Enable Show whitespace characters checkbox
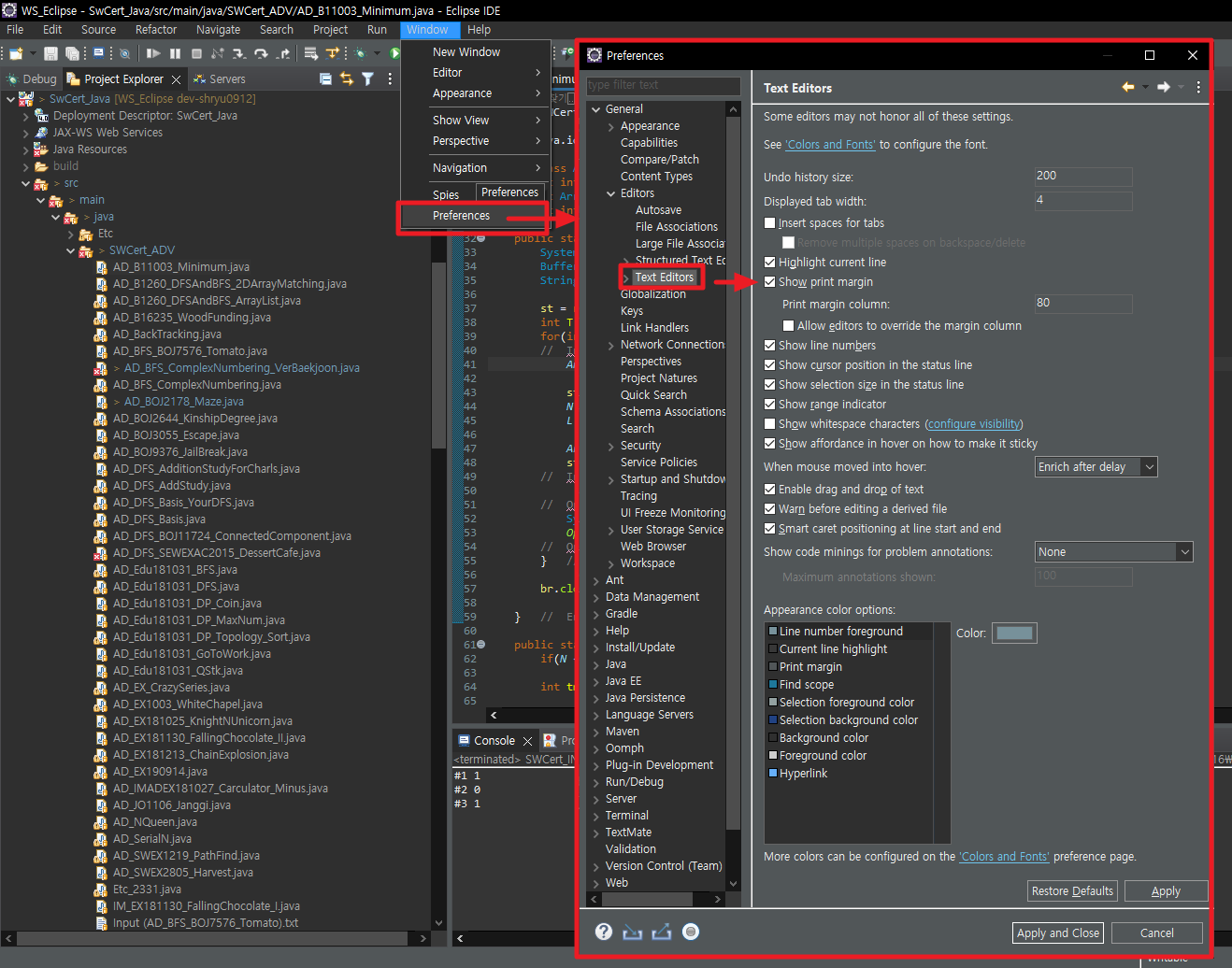1232x968 pixels. point(770,424)
